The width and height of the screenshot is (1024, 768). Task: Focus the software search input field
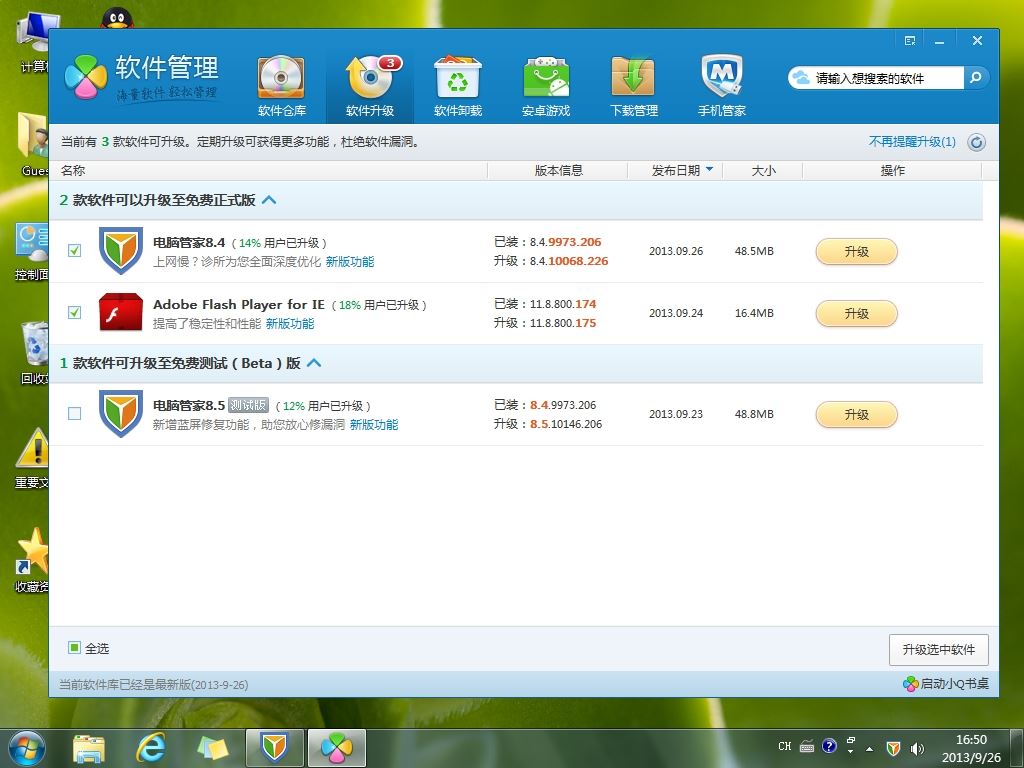(x=875, y=78)
